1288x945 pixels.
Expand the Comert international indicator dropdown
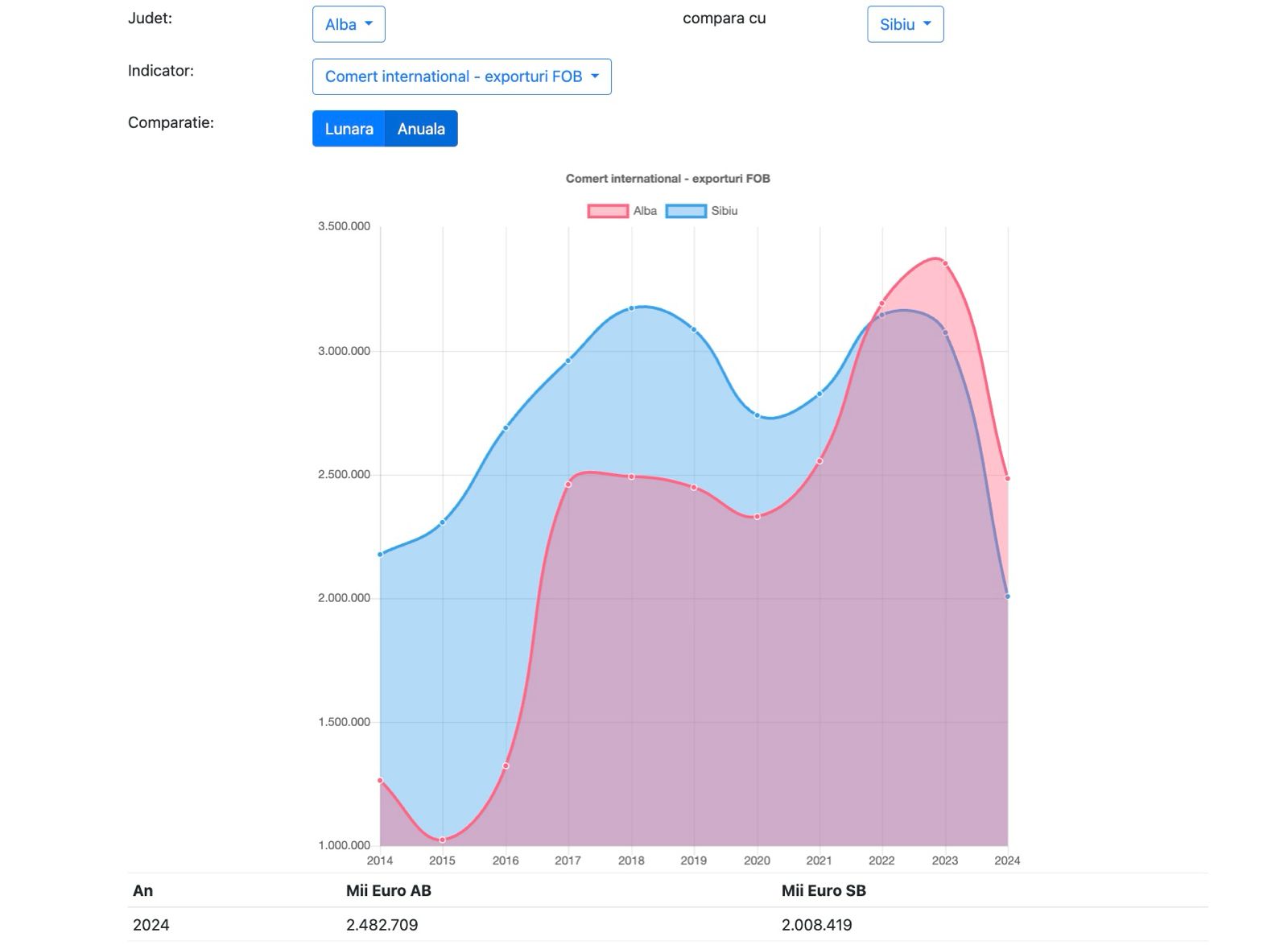[461, 76]
